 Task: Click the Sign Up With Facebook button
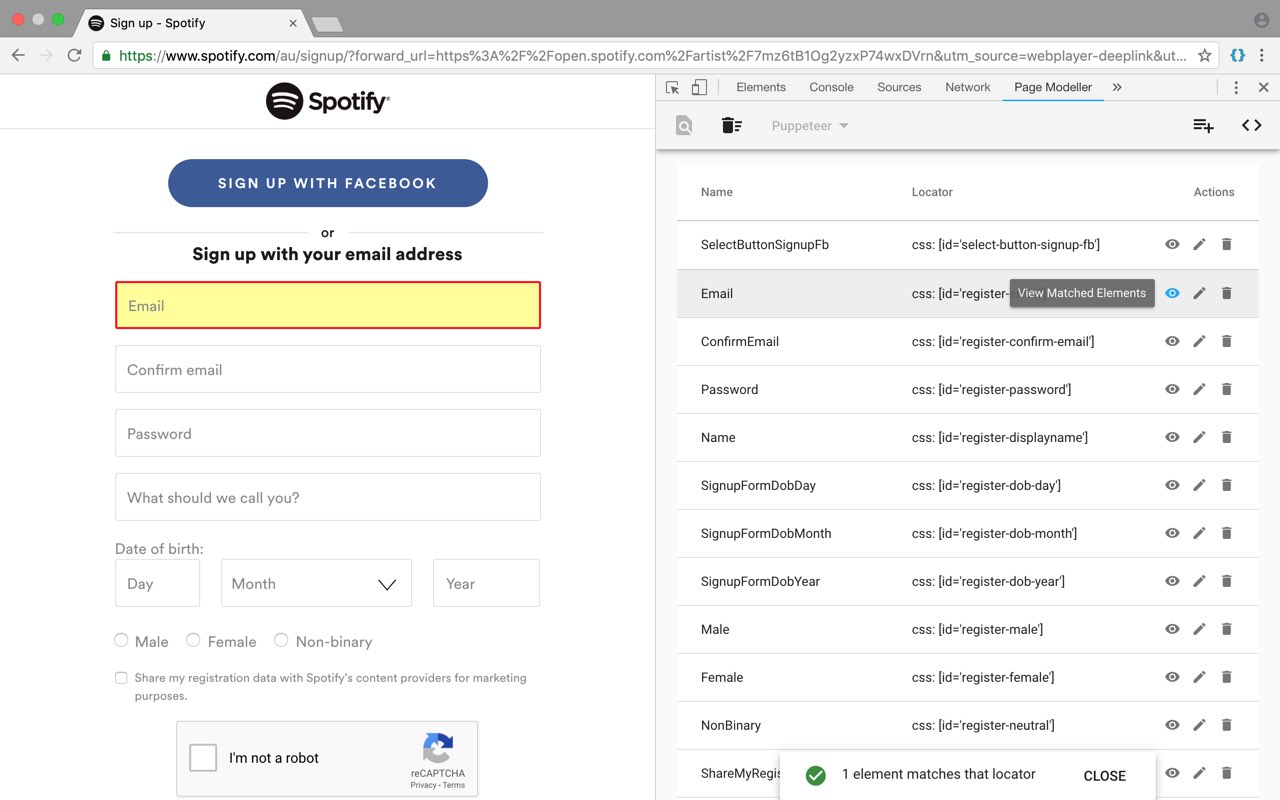[x=328, y=183]
